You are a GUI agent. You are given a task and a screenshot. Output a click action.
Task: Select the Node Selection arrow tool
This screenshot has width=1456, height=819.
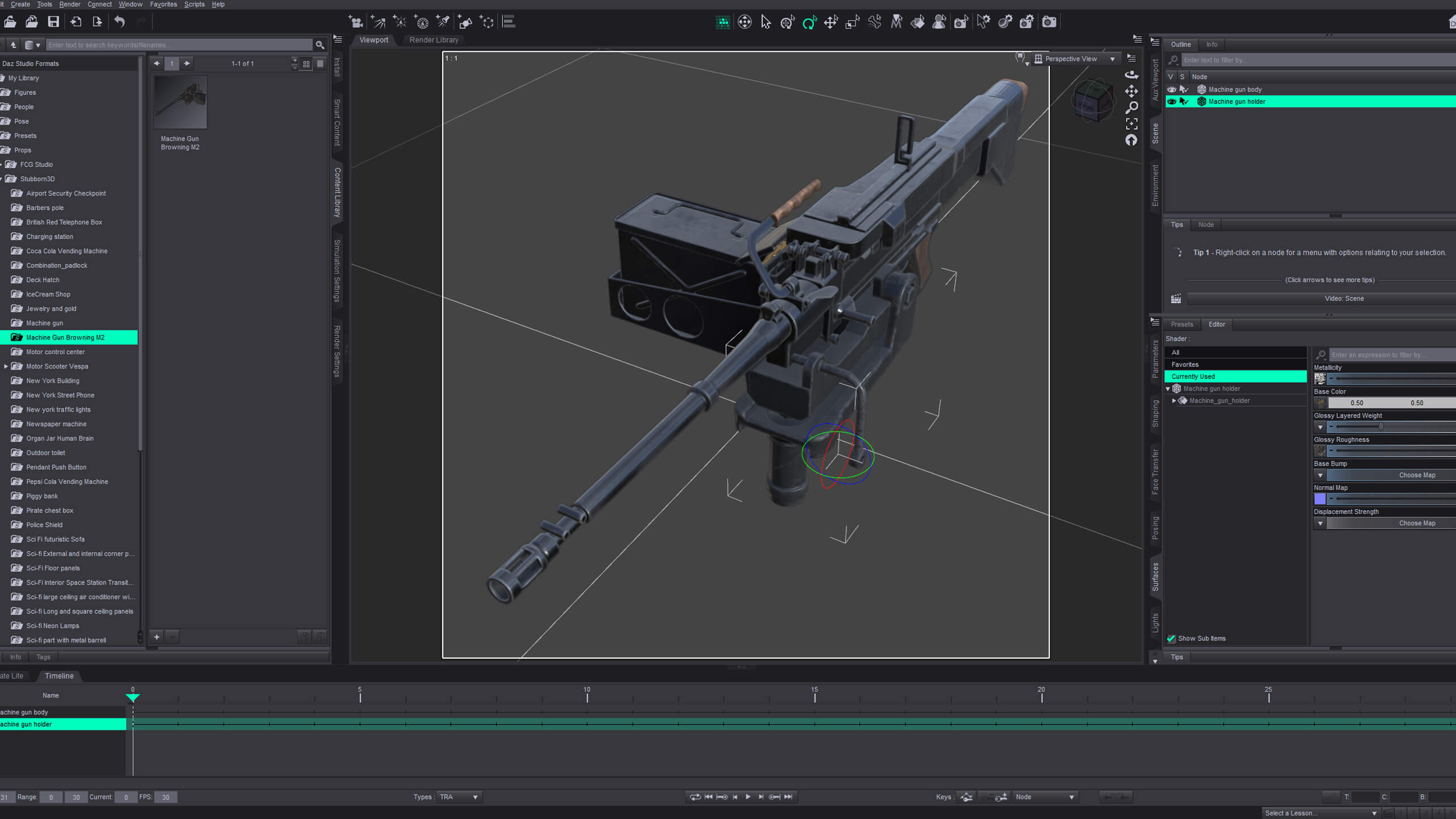tap(766, 22)
